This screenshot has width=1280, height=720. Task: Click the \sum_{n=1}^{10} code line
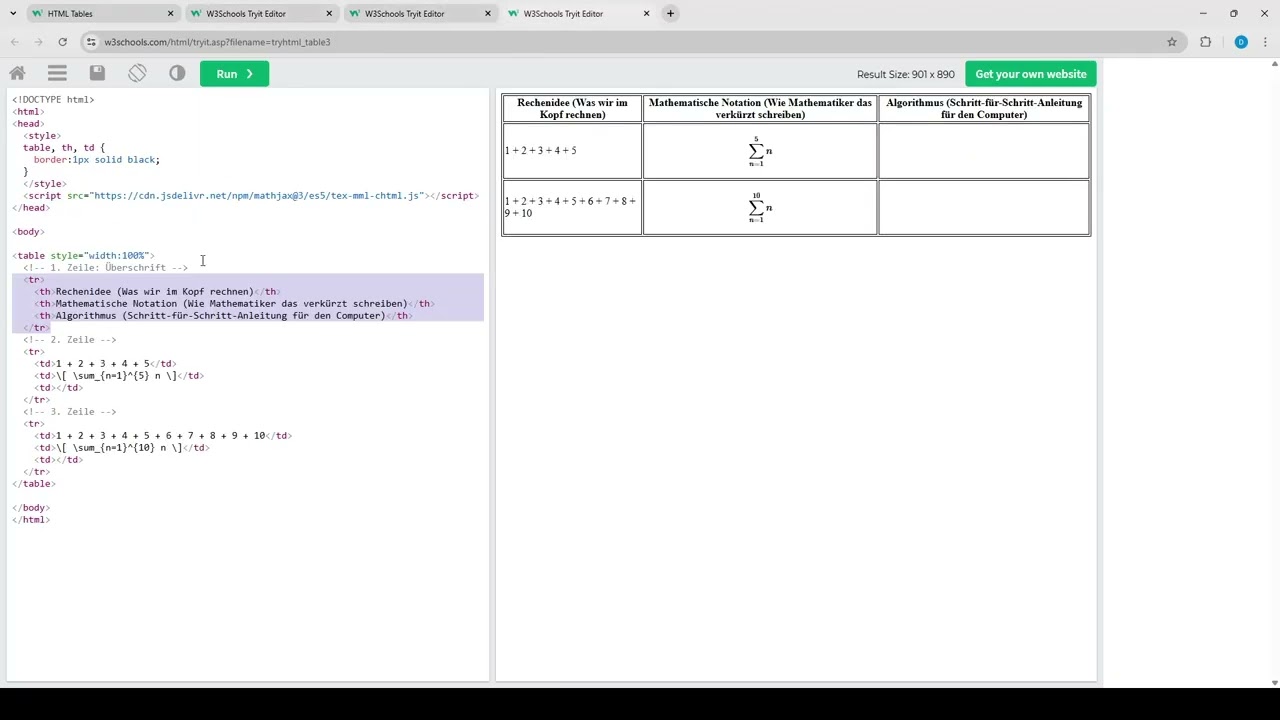[122, 448]
